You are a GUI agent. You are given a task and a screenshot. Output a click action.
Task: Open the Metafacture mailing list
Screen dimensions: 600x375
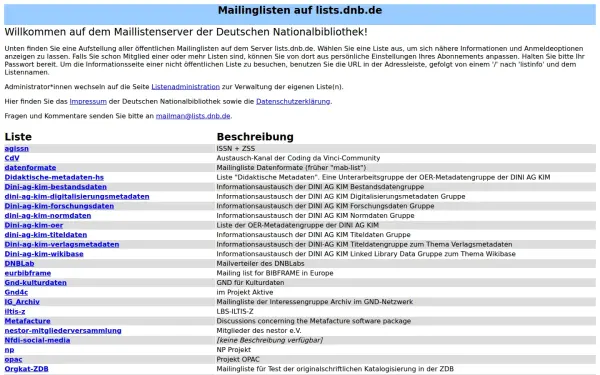tap(28, 321)
